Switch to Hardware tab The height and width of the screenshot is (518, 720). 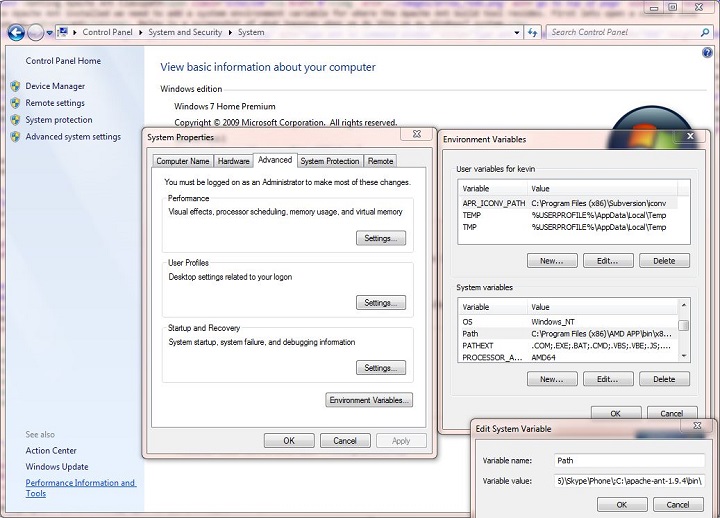(233, 161)
